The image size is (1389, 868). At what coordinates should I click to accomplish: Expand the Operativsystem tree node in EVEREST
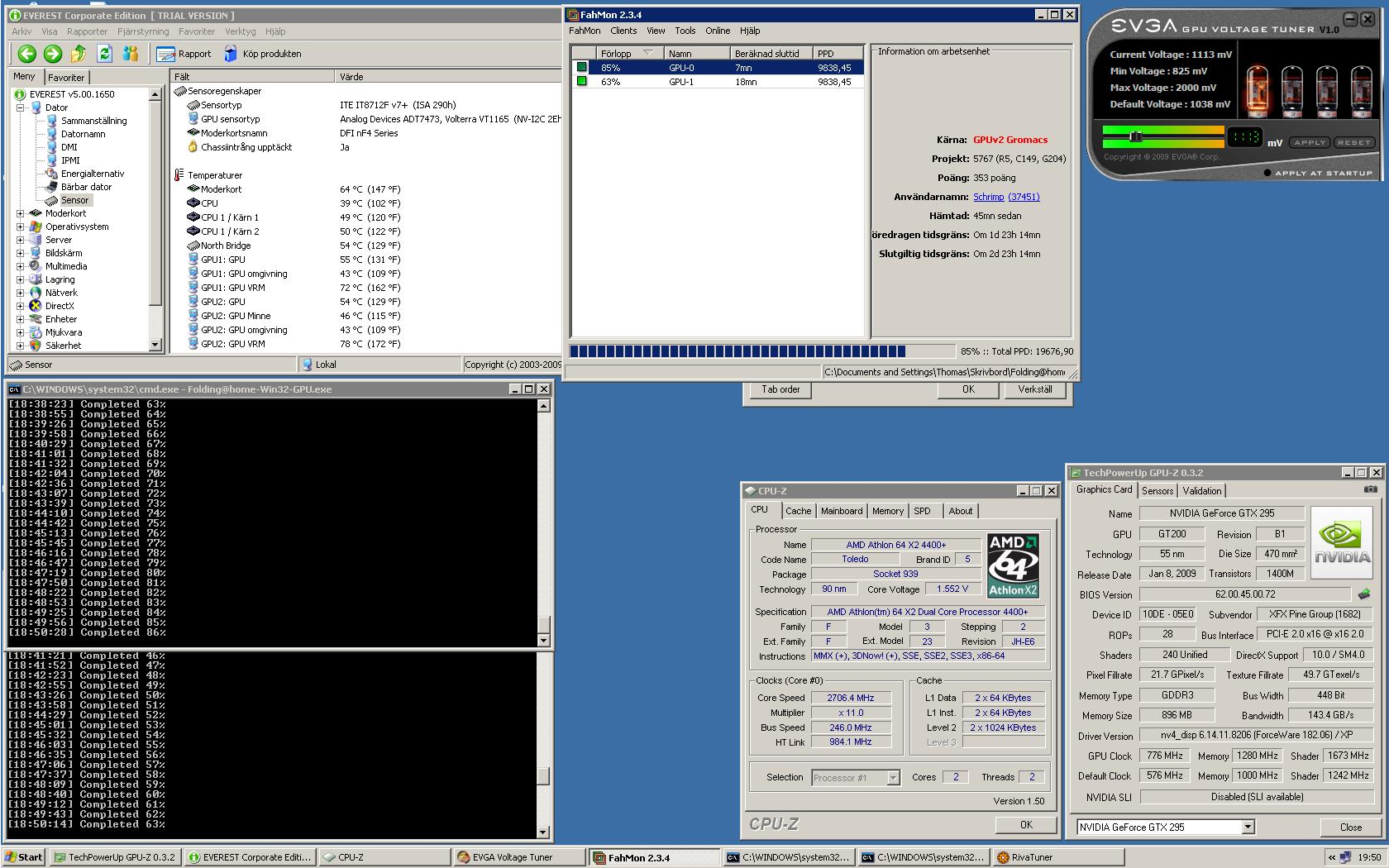coord(20,227)
